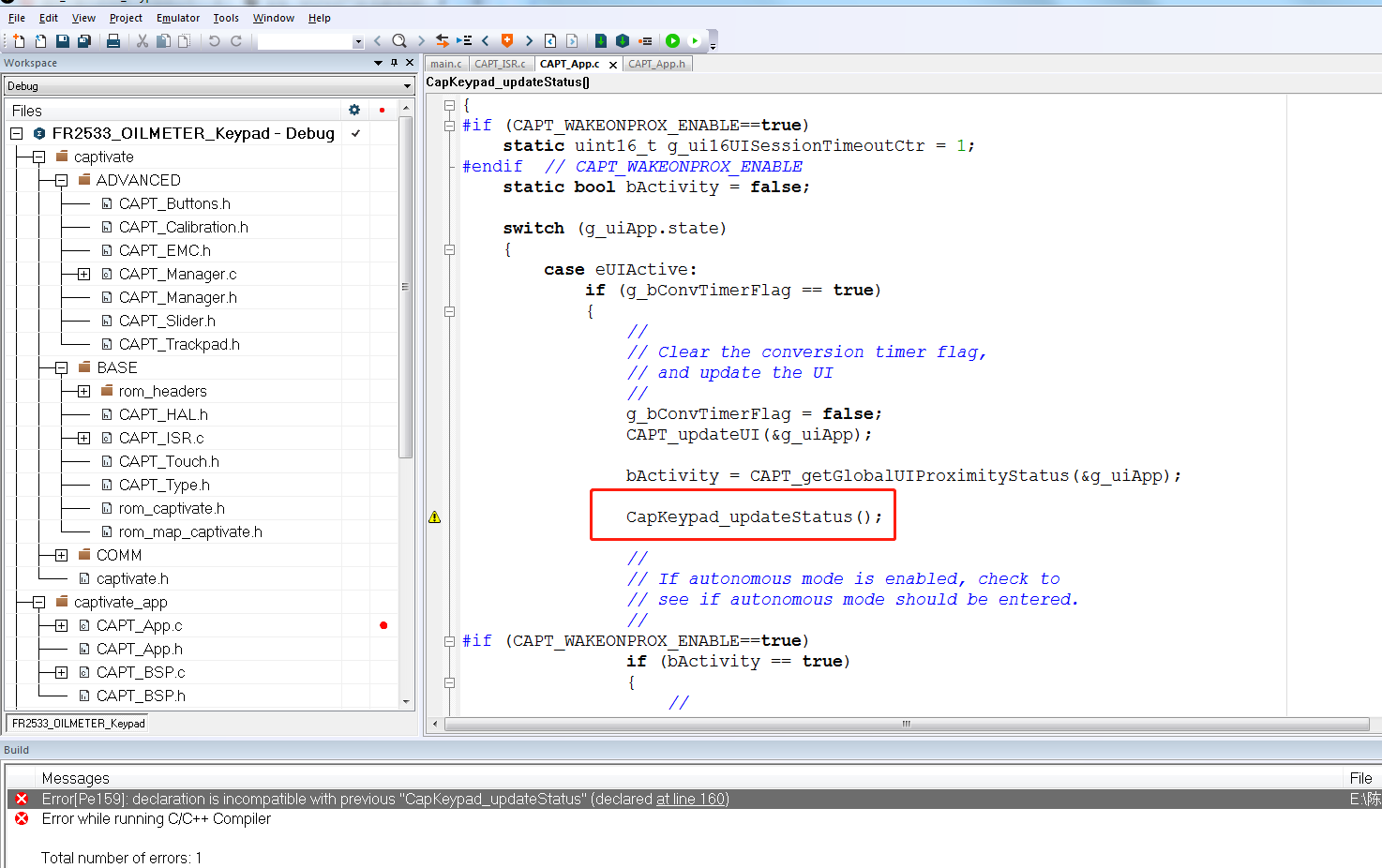Viewport: 1382px width, 868px height.
Task: Jump to the next search match
Action: click(x=421, y=40)
